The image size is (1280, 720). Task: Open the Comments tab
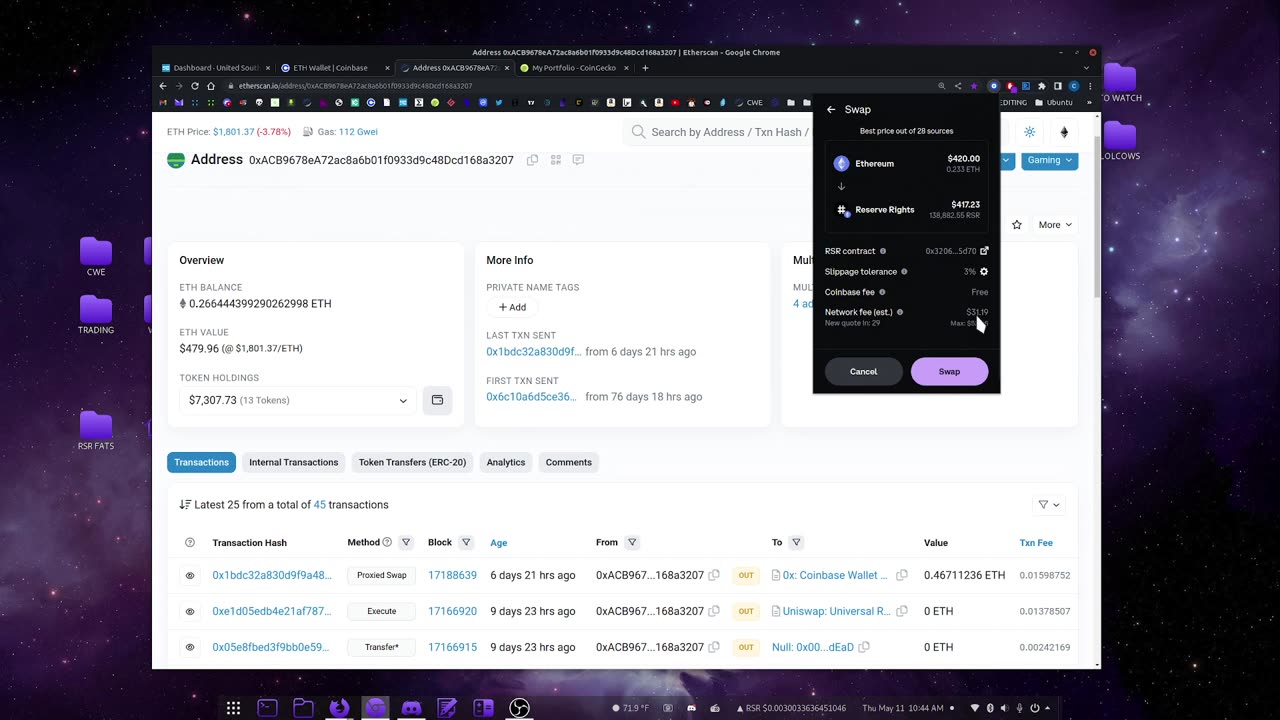click(568, 462)
